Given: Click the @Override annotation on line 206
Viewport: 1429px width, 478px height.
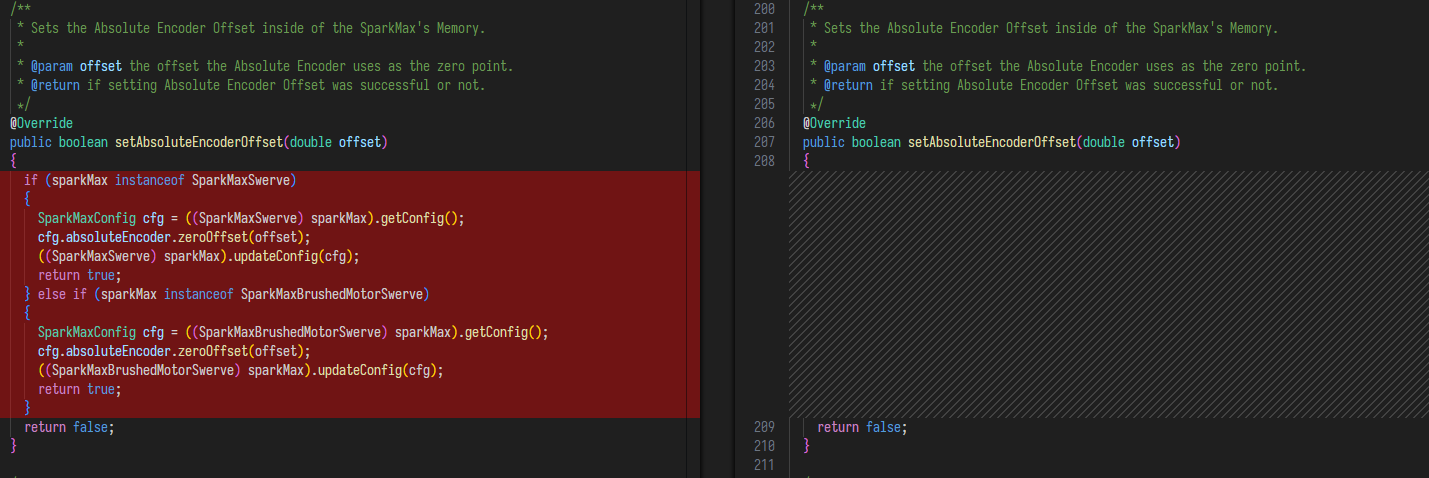Looking at the screenshot, I should [834, 123].
